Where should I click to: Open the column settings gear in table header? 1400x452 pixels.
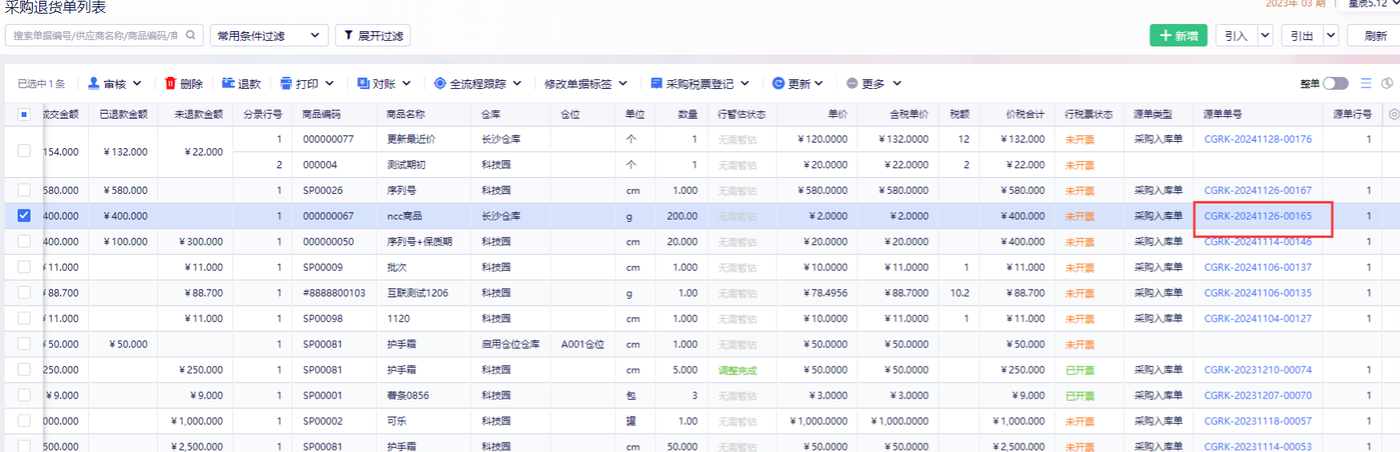pyautogui.click(x=1393, y=114)
